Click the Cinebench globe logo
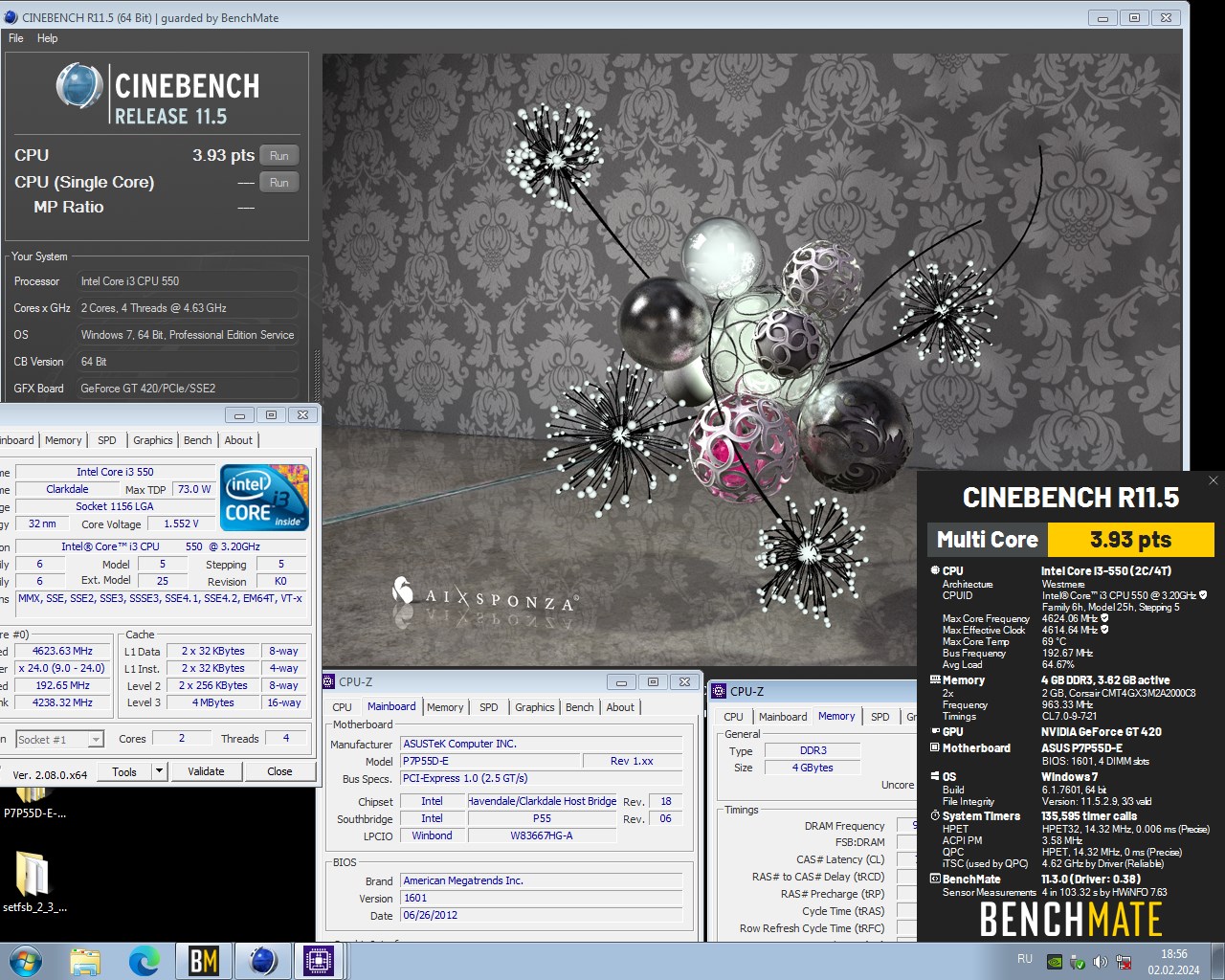Viewport: 1225px width, 980px height. tap(79, 86)
